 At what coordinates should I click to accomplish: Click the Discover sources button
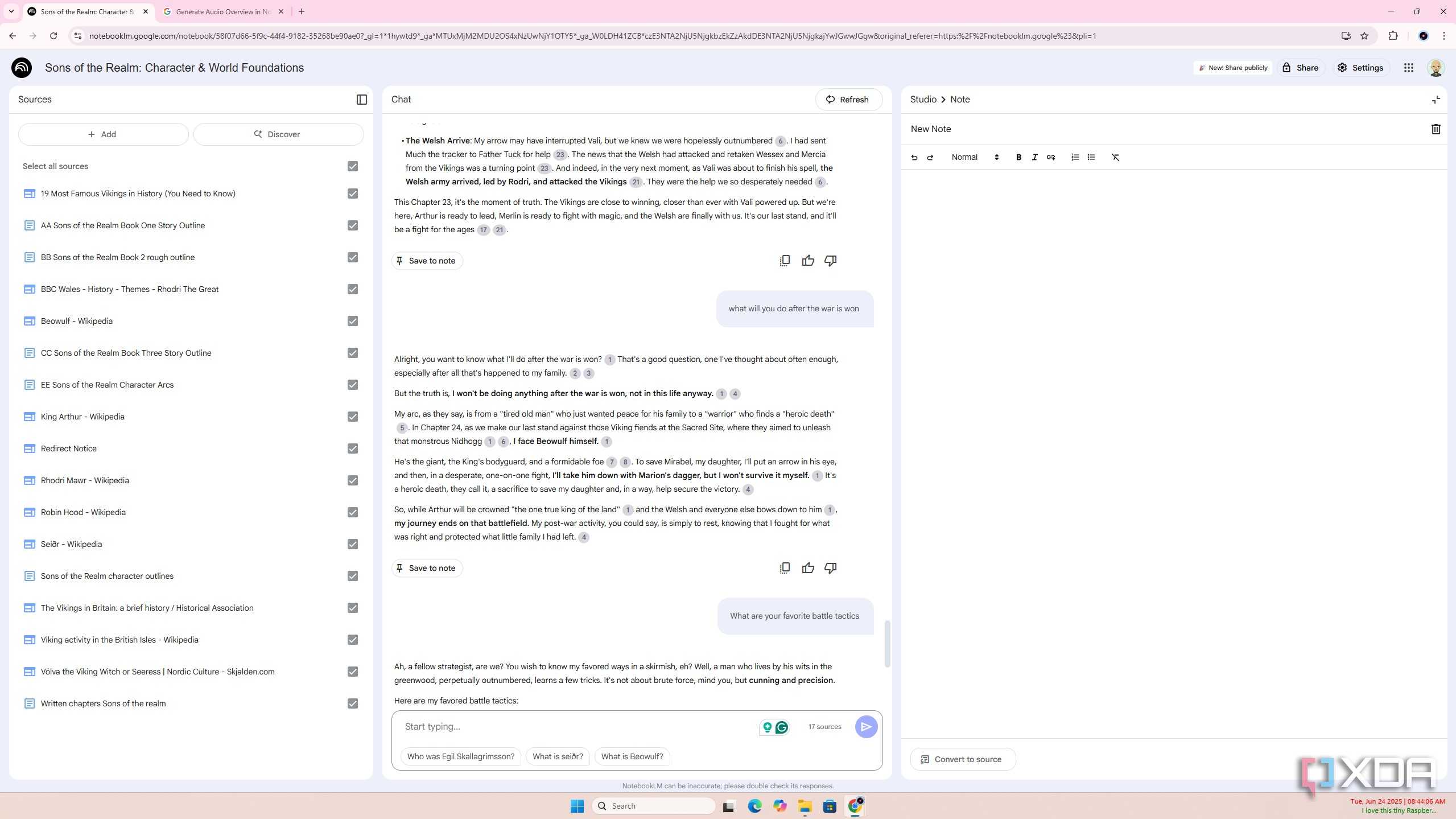(278, 134)
